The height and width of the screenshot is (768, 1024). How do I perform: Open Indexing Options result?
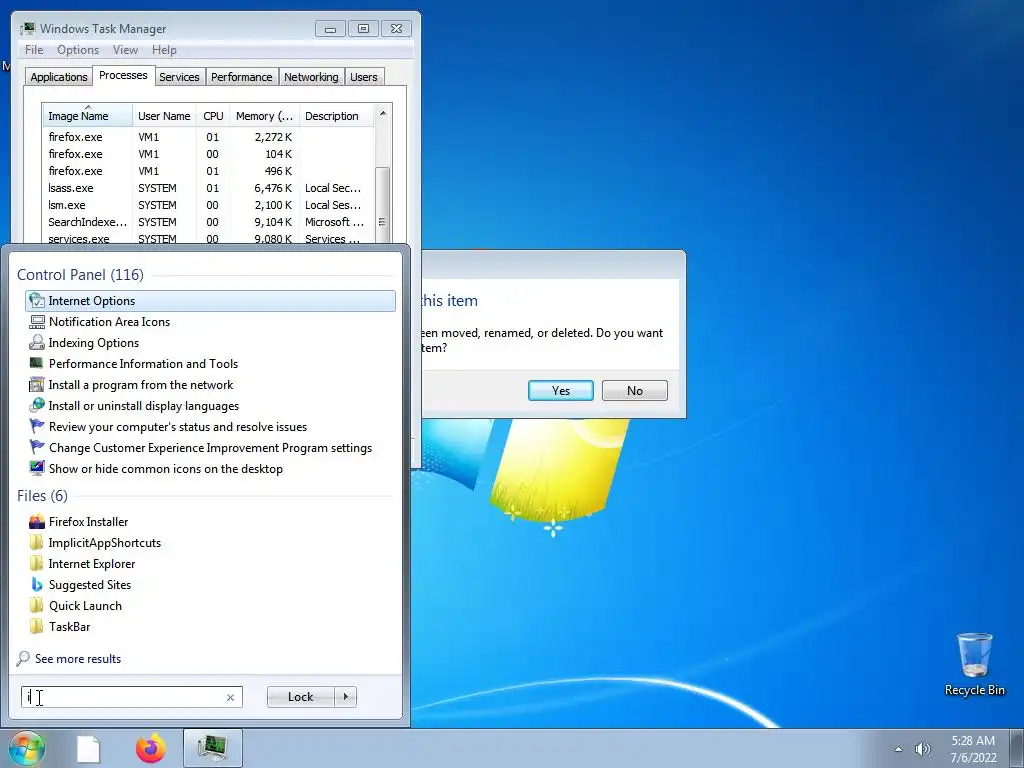pyautogui.click(x=210, y=342)
